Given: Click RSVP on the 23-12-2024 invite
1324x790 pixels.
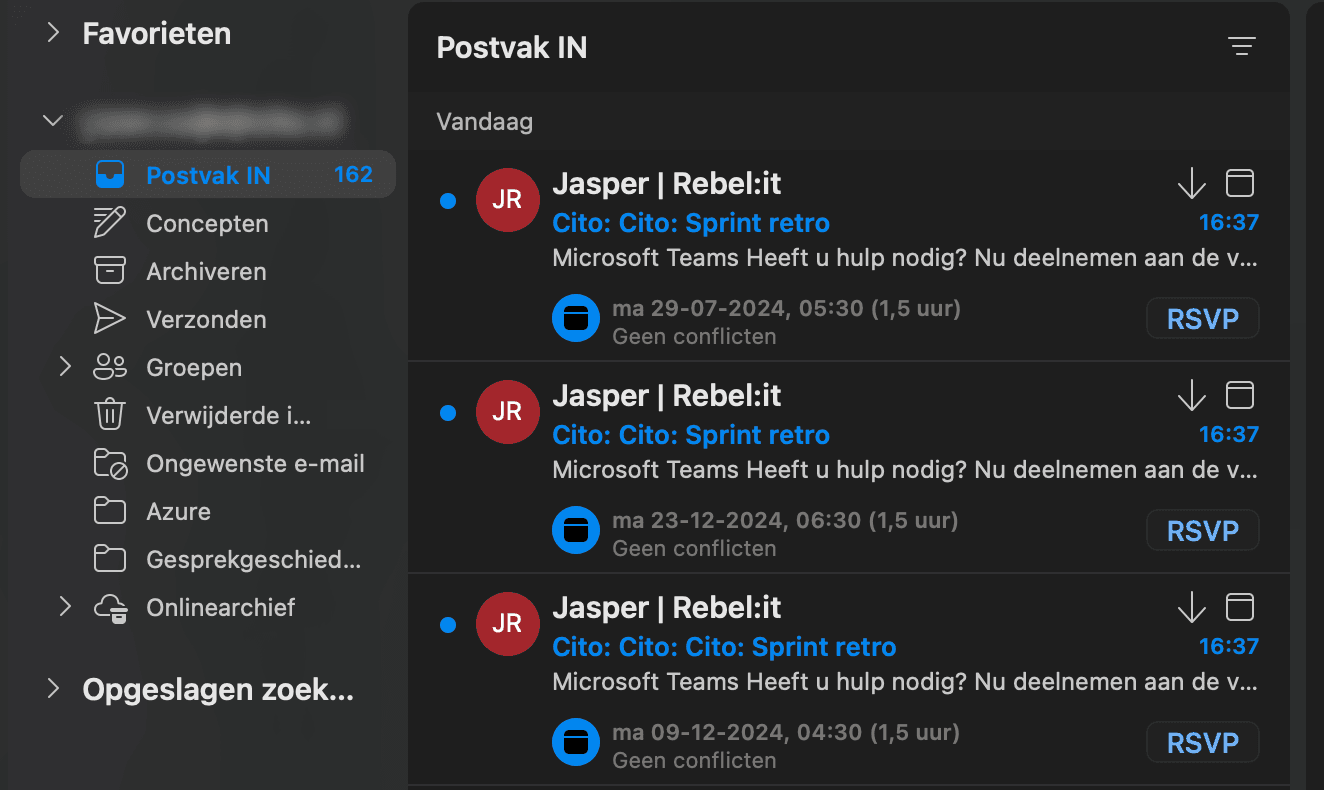Looking at the screenshot, I should pos(1202,531).
